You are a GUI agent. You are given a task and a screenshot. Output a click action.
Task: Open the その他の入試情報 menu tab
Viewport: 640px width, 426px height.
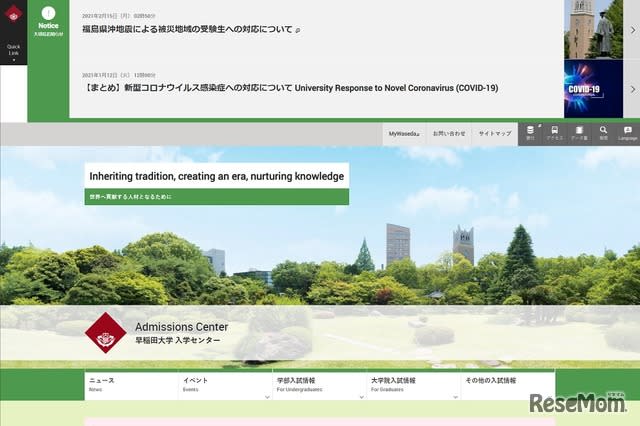click(x=508, y=386)
